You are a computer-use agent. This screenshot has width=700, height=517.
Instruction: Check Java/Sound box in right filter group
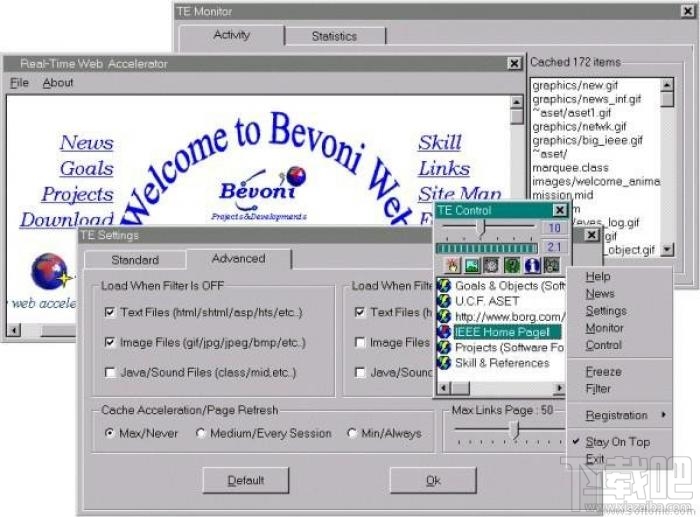tap(359, 372)
